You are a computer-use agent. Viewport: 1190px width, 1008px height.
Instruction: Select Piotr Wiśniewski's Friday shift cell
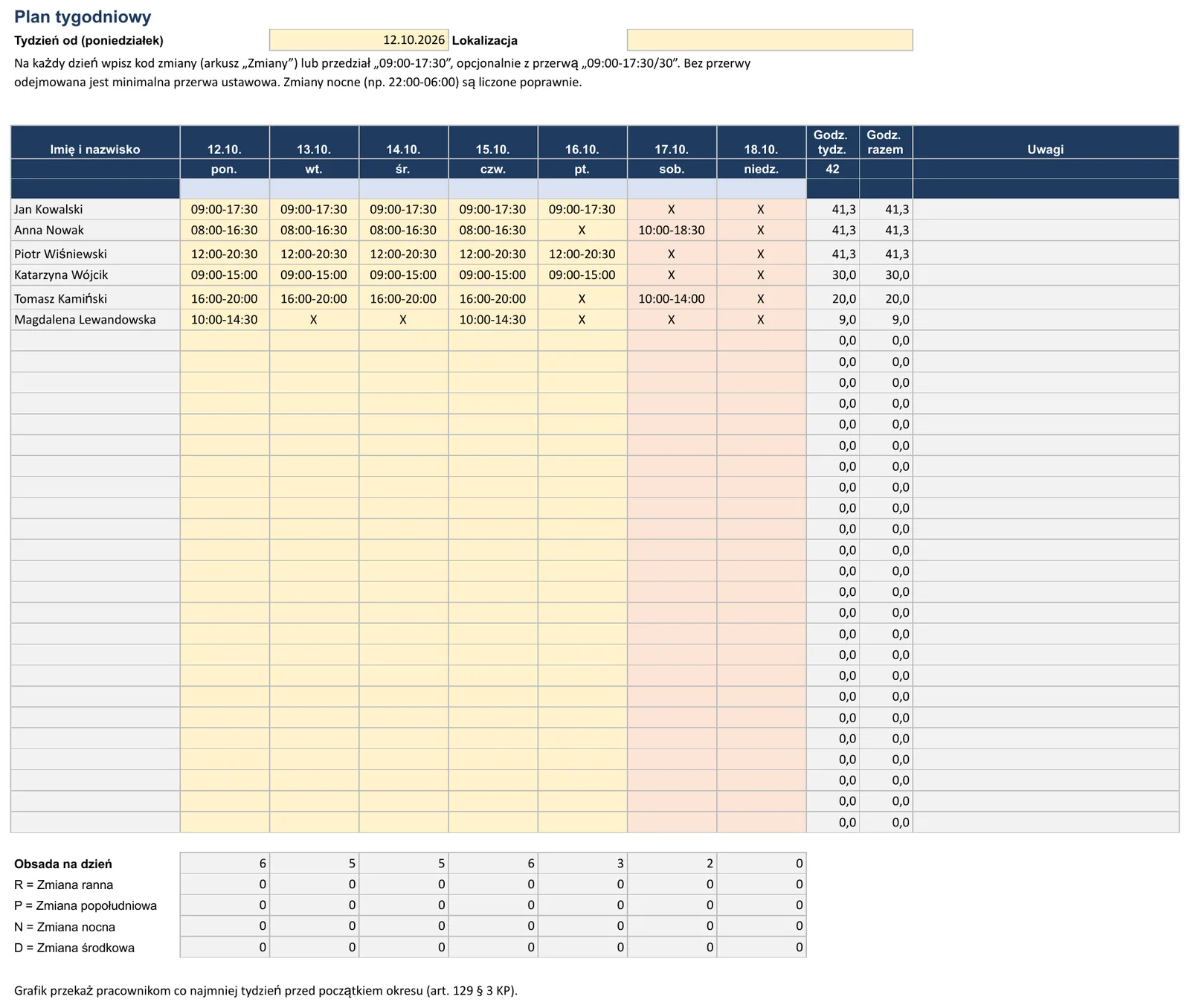point(582,254)
